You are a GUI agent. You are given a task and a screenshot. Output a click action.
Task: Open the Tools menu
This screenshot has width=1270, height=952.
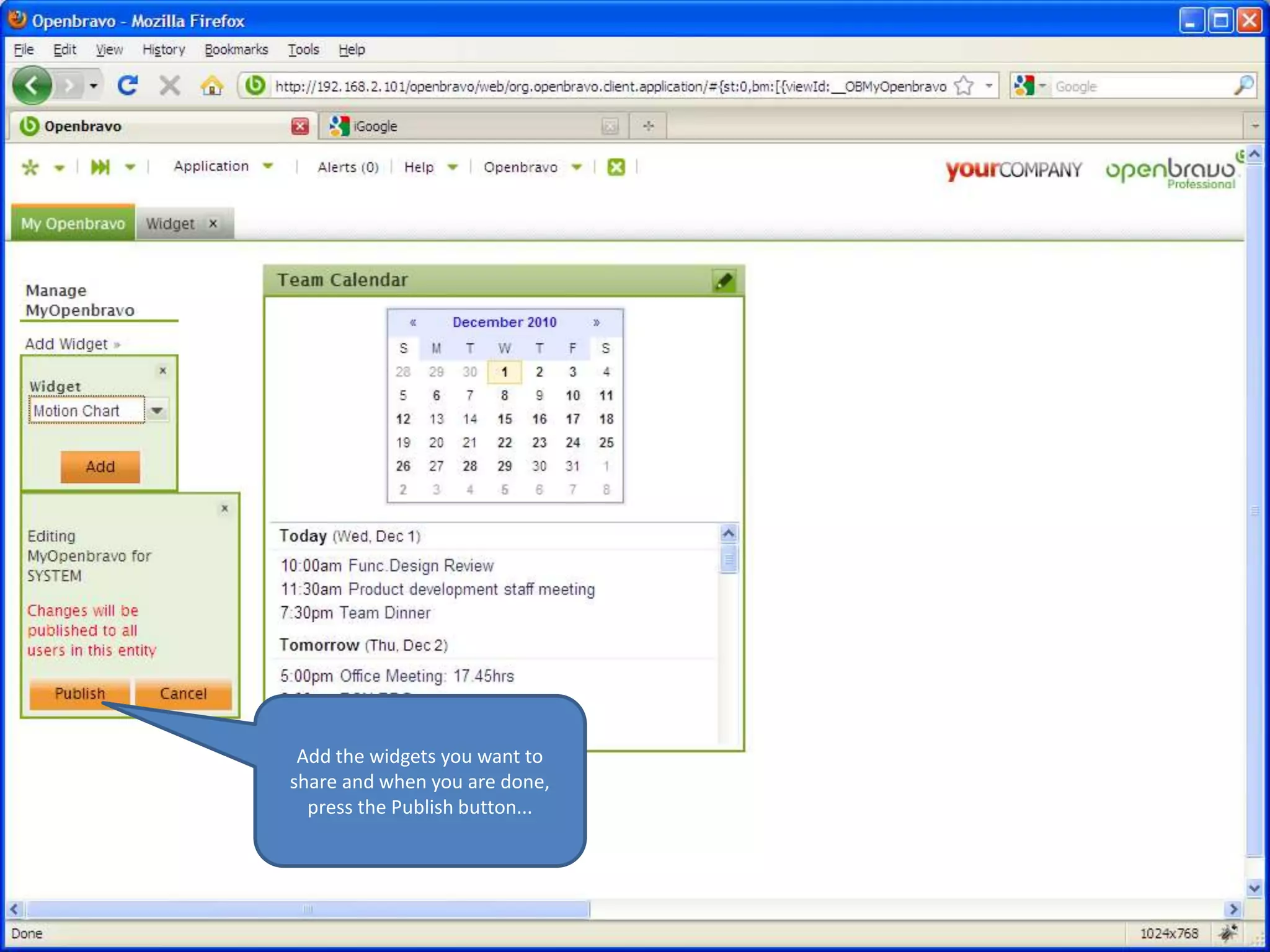[x=303, y=50]
